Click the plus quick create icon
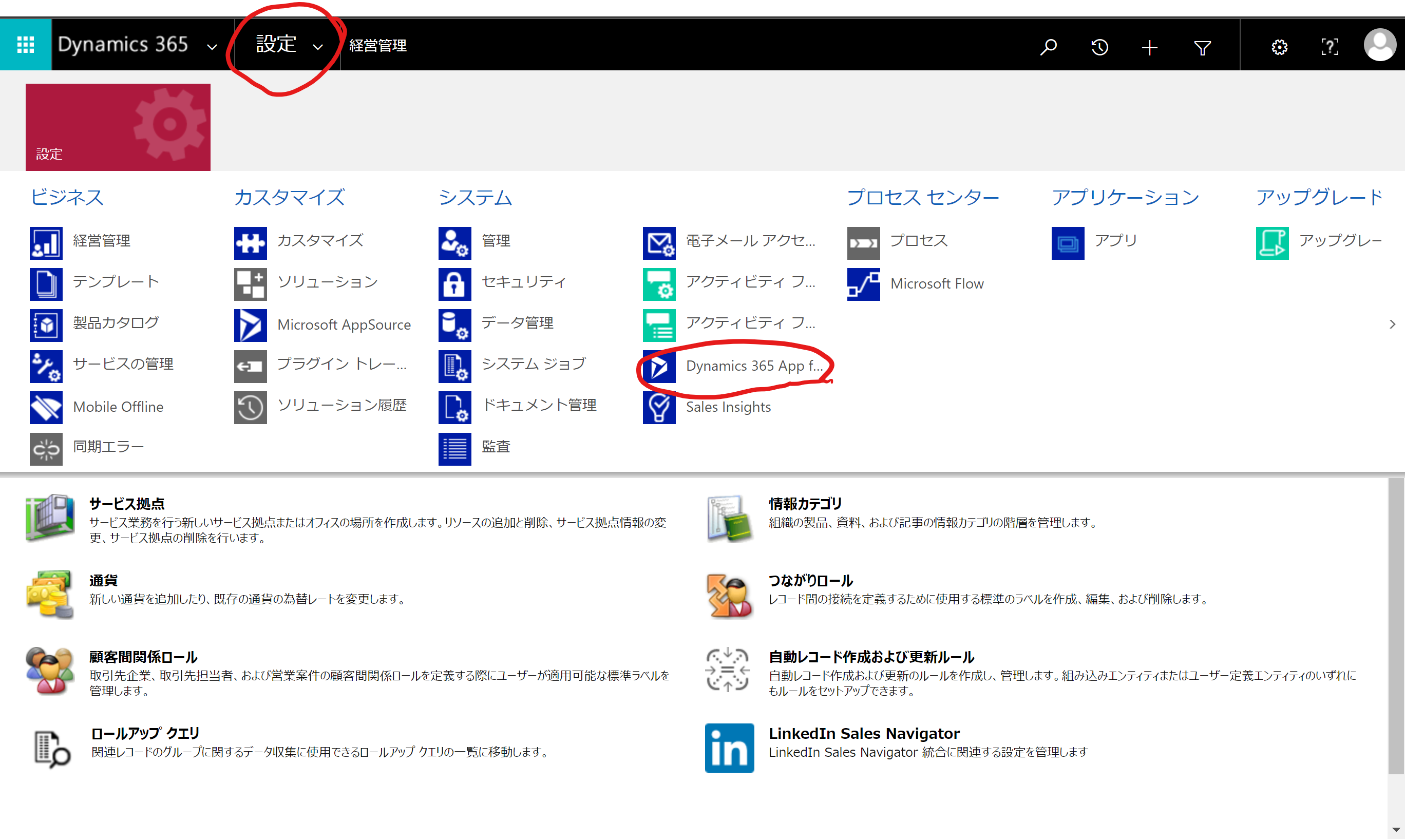1405x840 pixels. (x=1149, y=47)
